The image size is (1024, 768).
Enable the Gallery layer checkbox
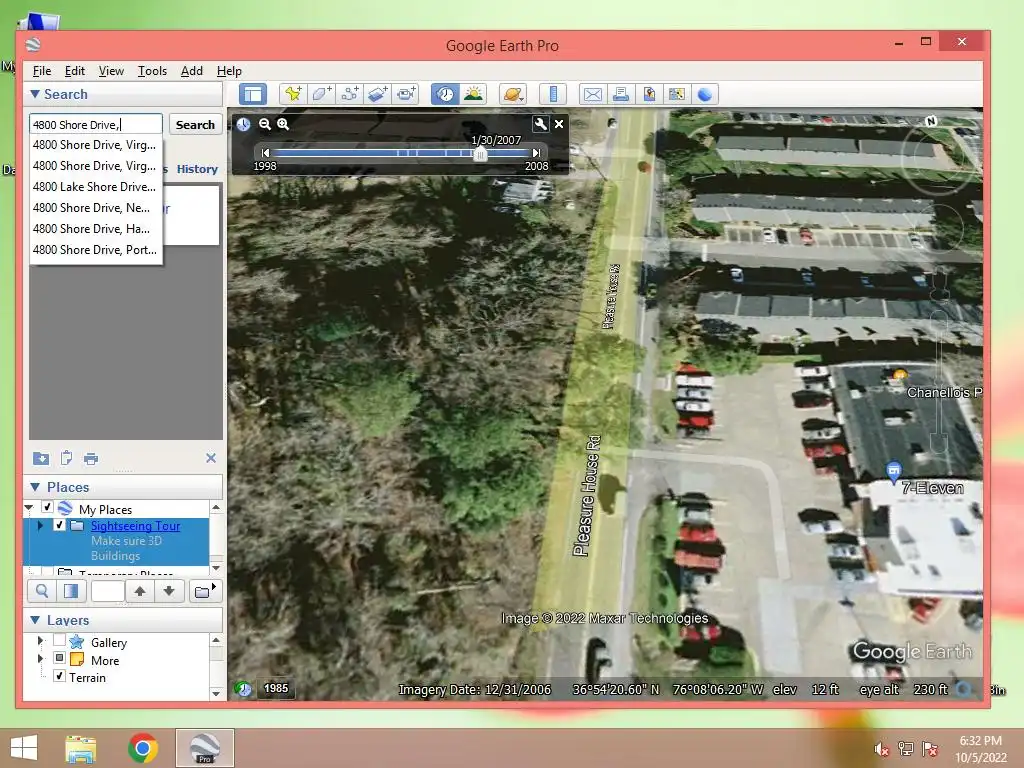click(x=59, y=640)
